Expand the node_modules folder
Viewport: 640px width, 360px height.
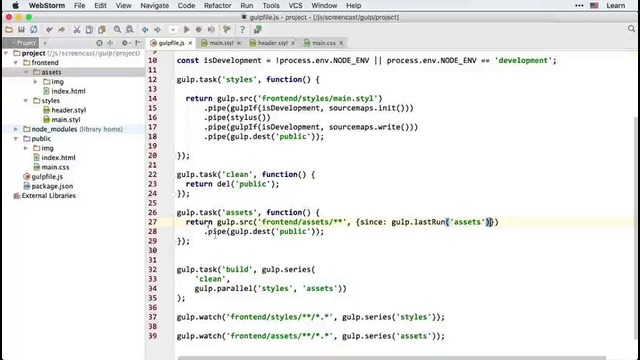16,129
